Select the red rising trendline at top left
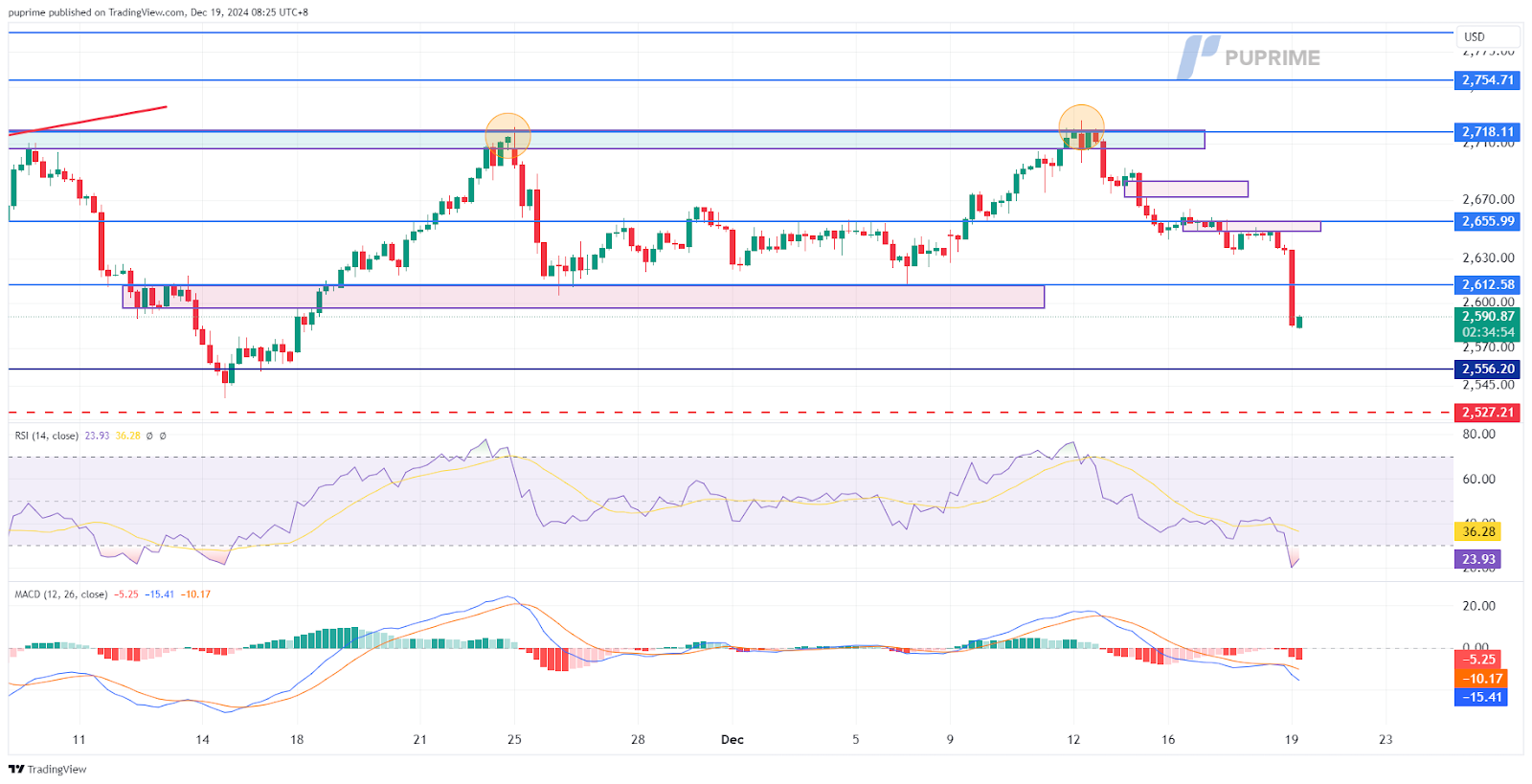This screenshot has width=1532, height=784. (88, 120)
